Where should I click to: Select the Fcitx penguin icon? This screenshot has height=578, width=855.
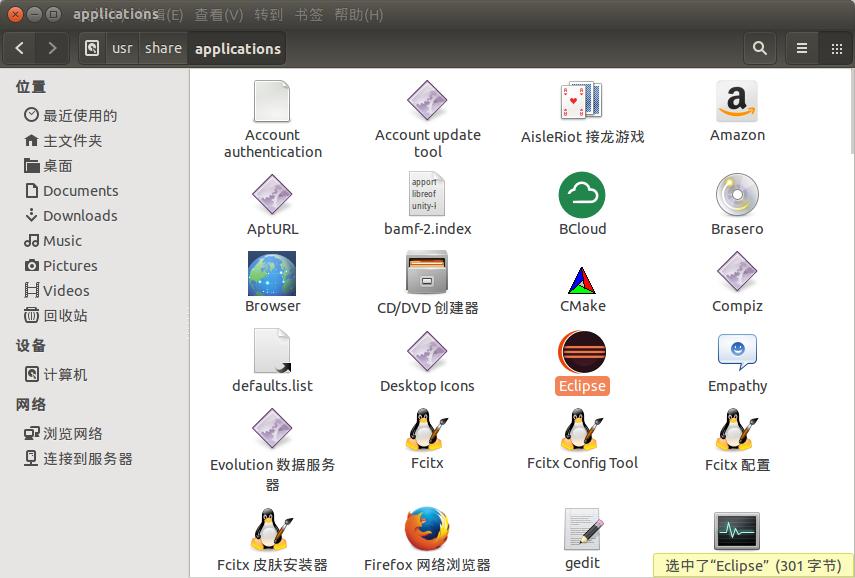click(427, 430)
